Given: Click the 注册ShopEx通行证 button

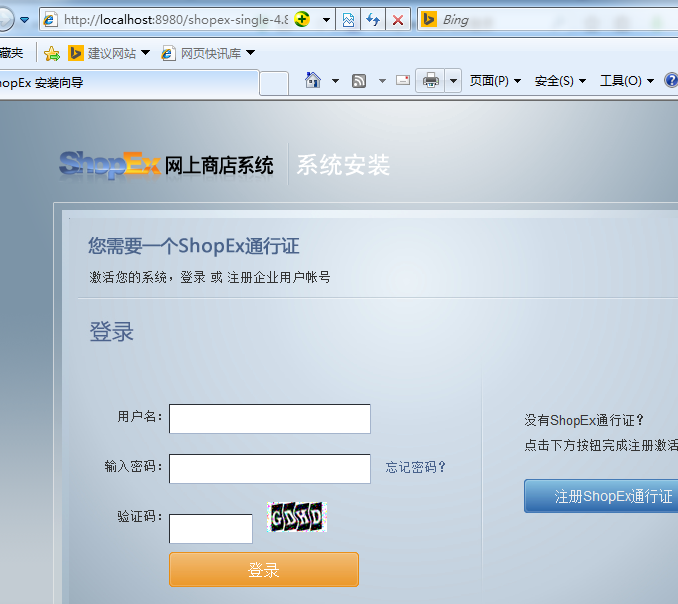Looking at the screenshot, I should point(601,496).
